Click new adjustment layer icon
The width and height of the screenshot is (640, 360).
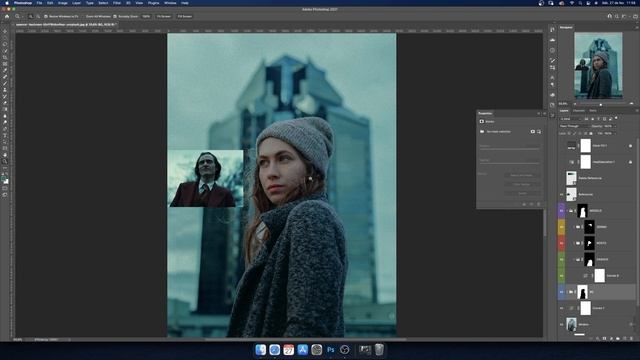click(611, 338)
